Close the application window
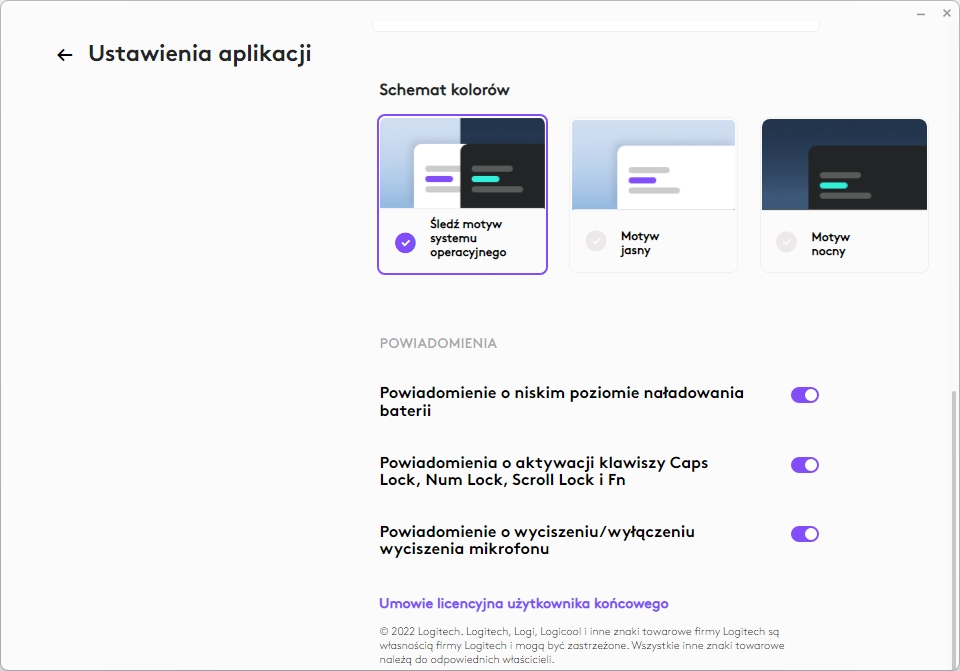 [x=947, y=13]
